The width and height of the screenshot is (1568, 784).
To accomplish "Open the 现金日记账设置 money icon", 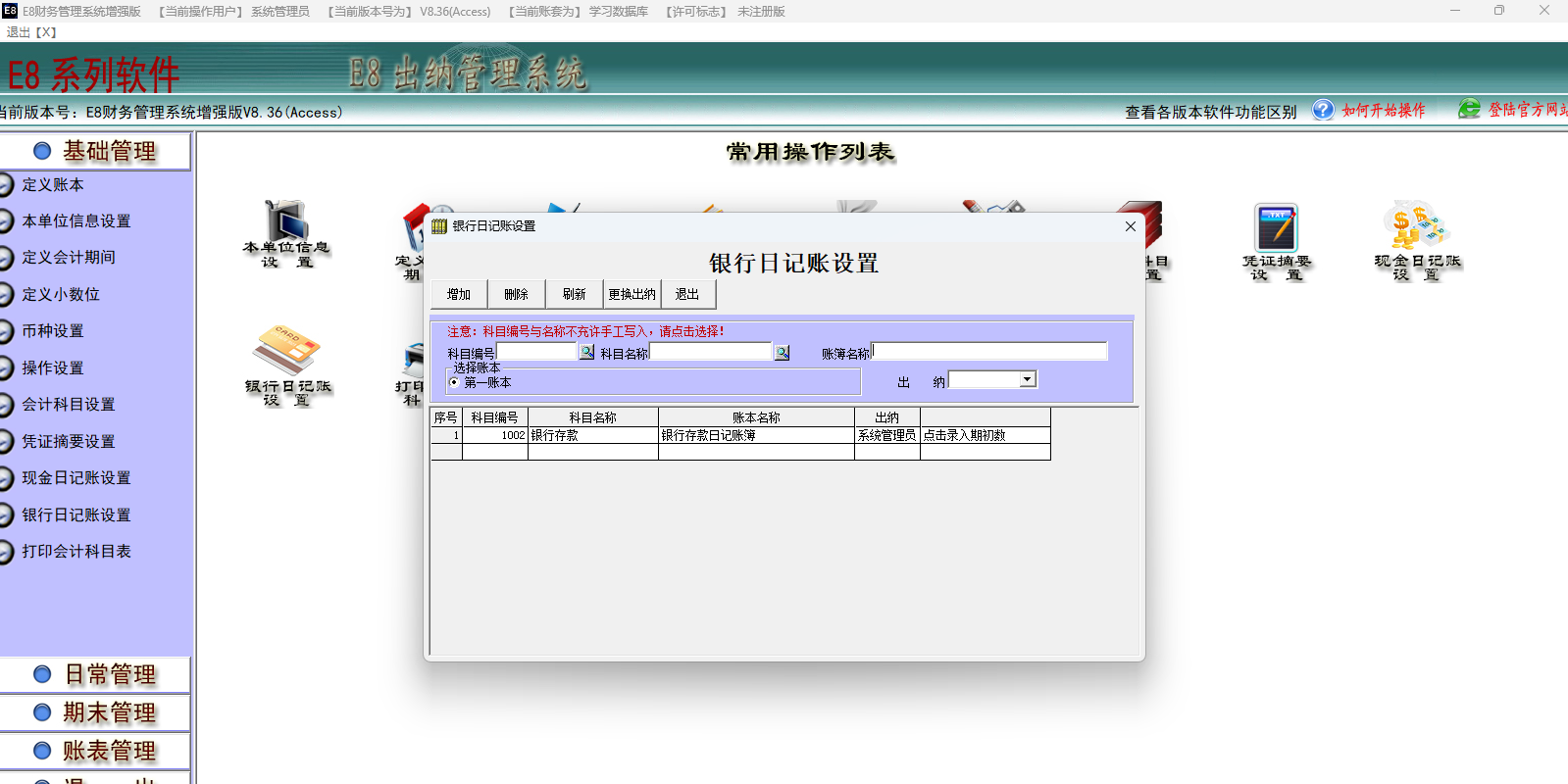I will (1416, 225).
